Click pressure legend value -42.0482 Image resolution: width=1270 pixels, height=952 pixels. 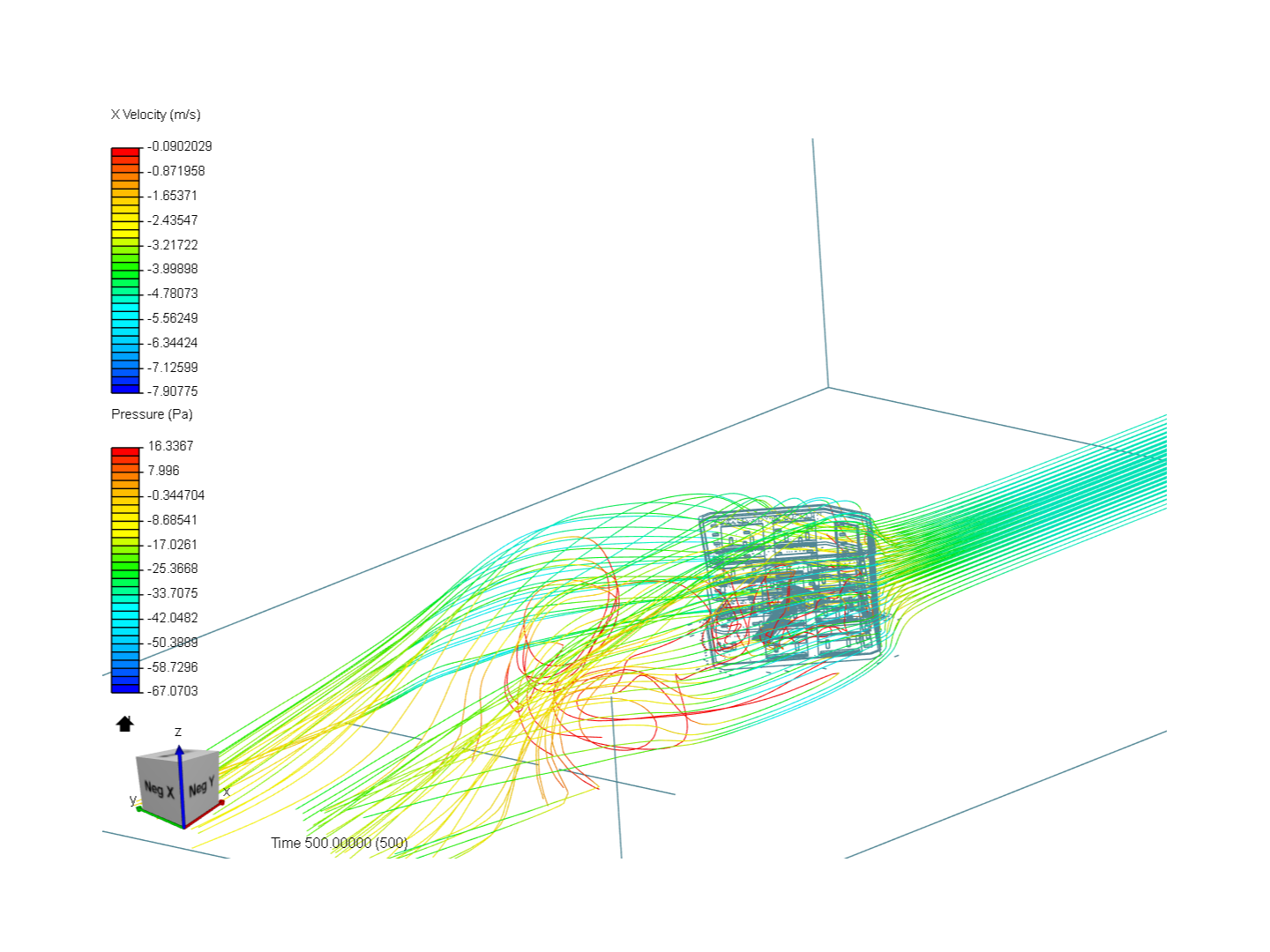point(173,618)
